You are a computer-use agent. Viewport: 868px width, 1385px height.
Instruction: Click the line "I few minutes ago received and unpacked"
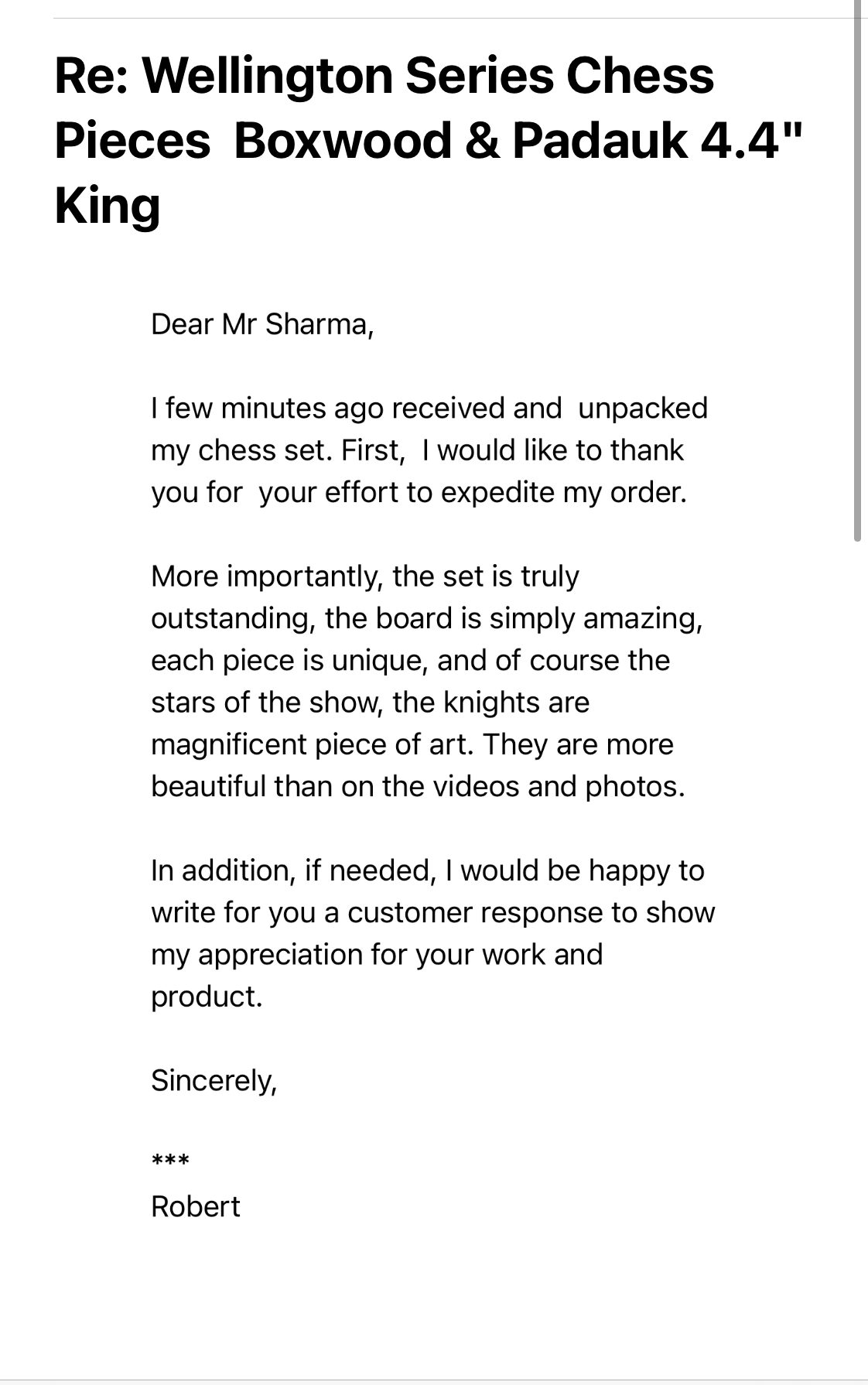click(429, 408)
